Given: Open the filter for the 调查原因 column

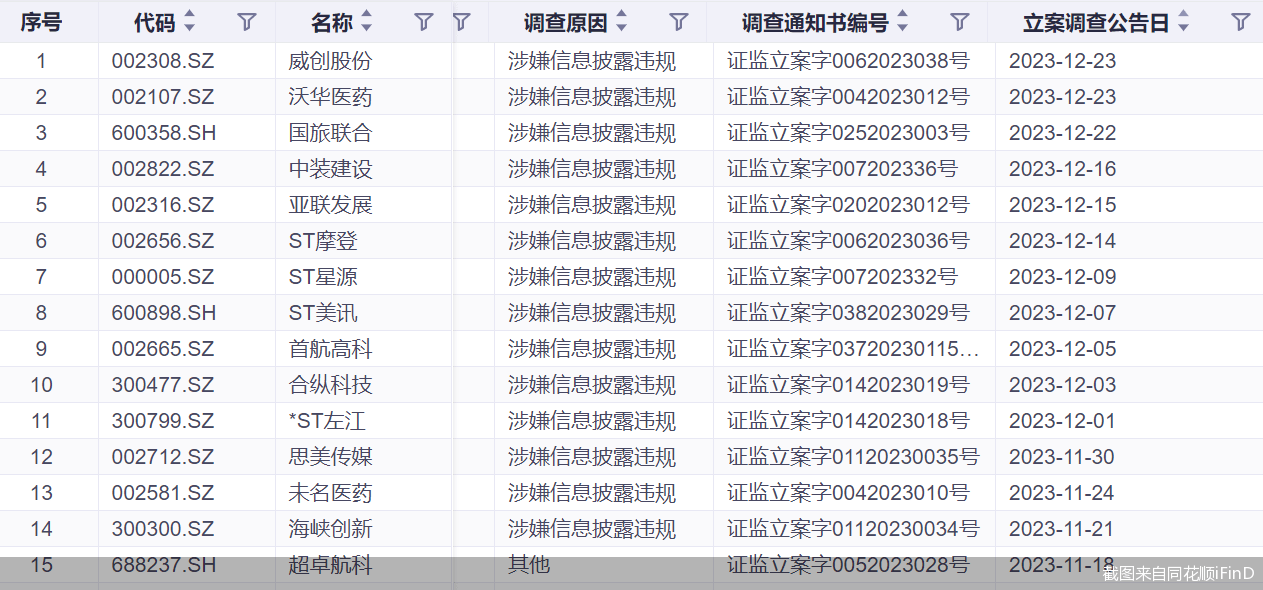Looking at the screenshot, I should [679, 21].
